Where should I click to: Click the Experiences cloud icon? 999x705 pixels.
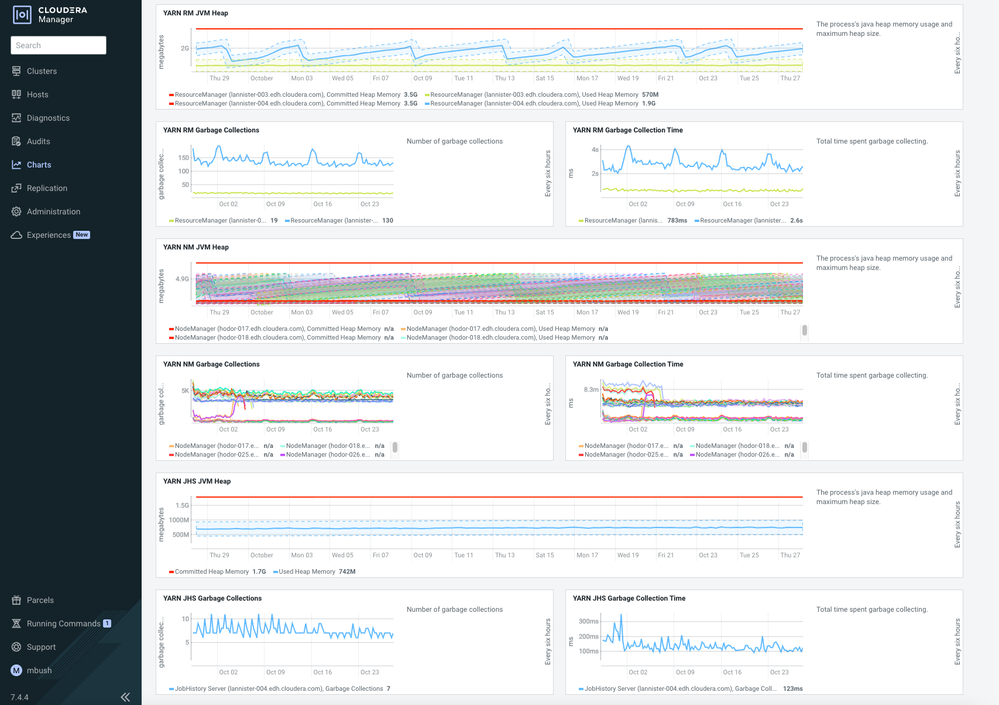(17, 235)
